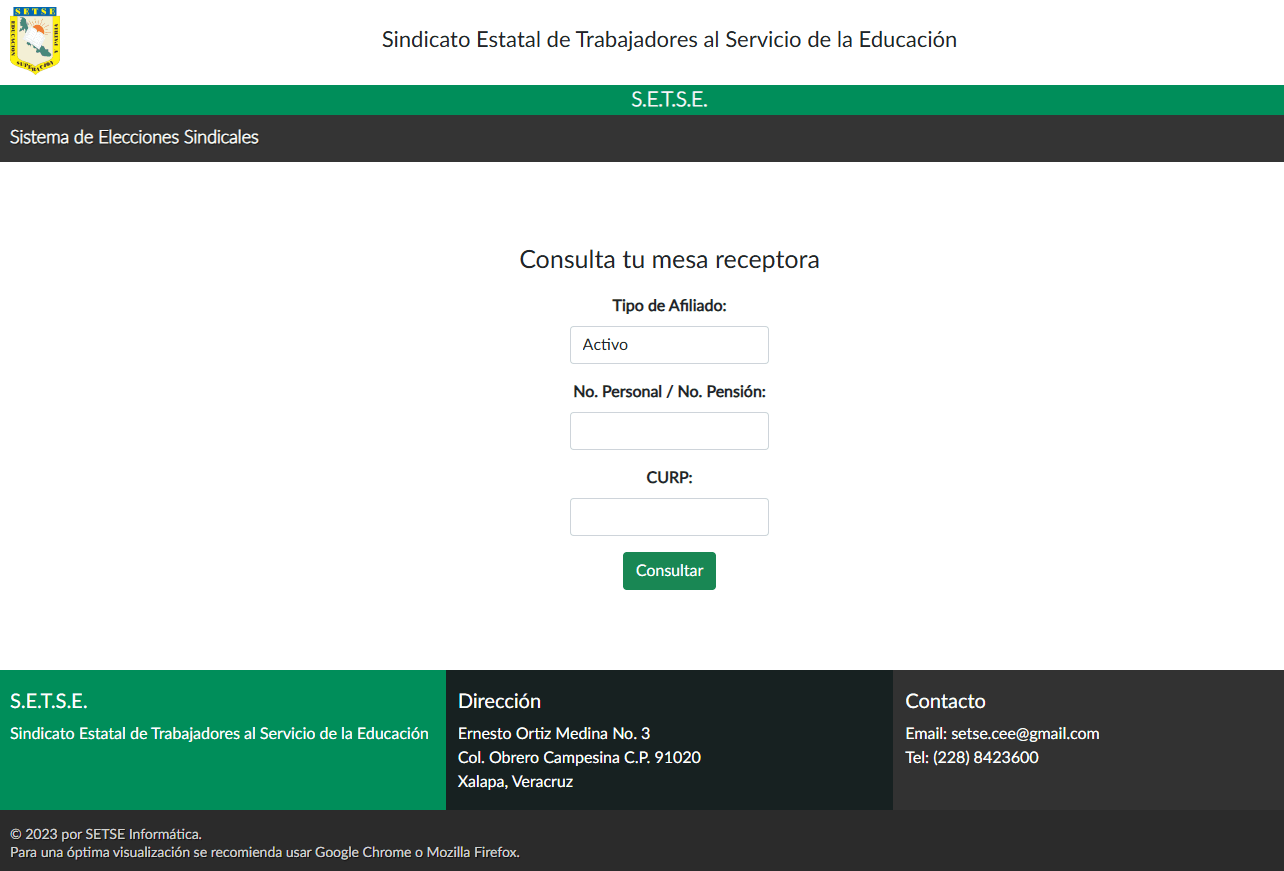Focus the CURP input field
The image size is (1284, 871).
pyautogui.click(x=669, y=517)
